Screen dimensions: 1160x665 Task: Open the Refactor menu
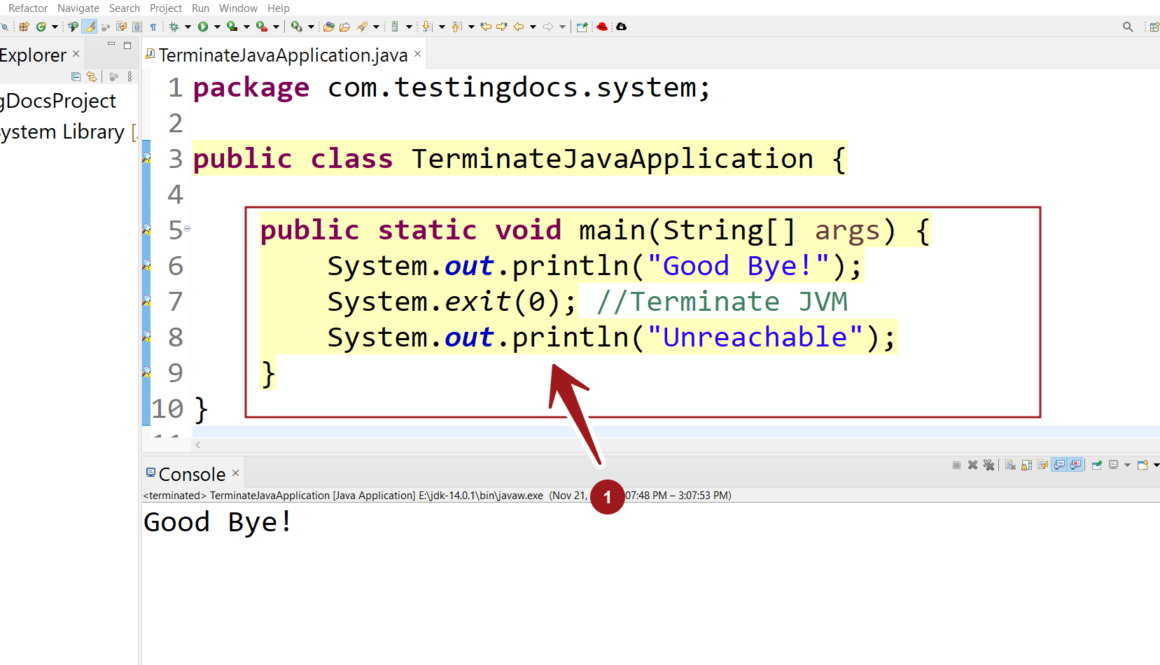[28, 8]
